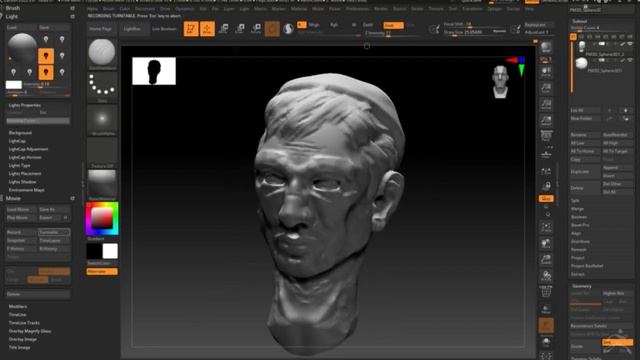Image resolution: width=640 pixels, height=360 pixels.
Task: Click the New Folder button in Subtool panel
Action: 585,118
